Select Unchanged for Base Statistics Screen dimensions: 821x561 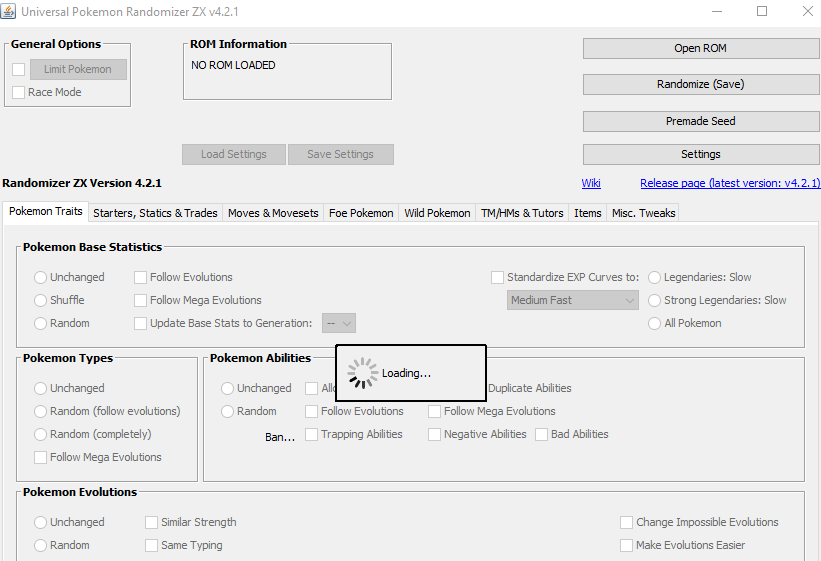point(40,277)
